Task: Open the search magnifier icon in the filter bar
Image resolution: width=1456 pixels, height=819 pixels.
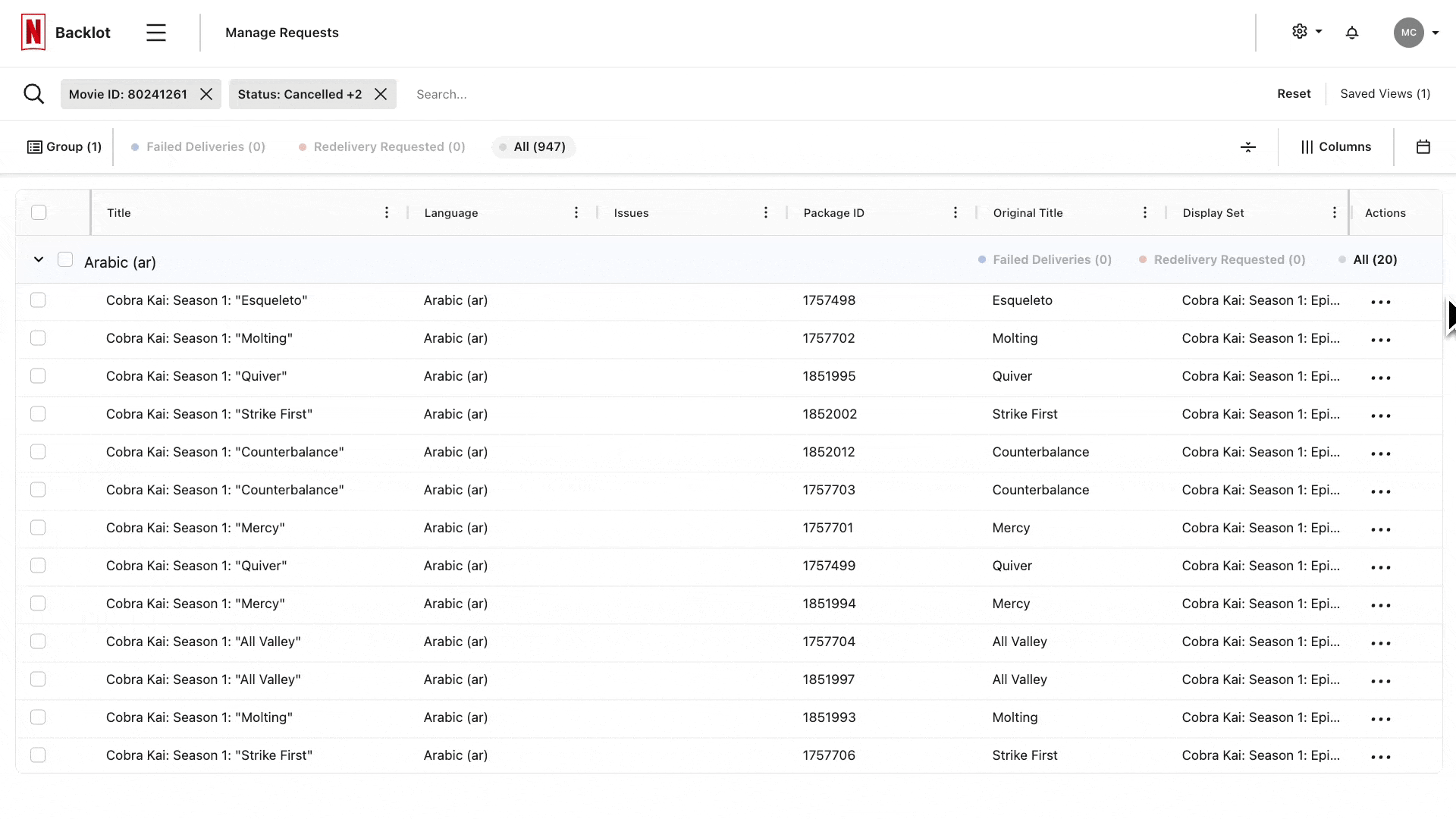Action: [x=33, y=93]
